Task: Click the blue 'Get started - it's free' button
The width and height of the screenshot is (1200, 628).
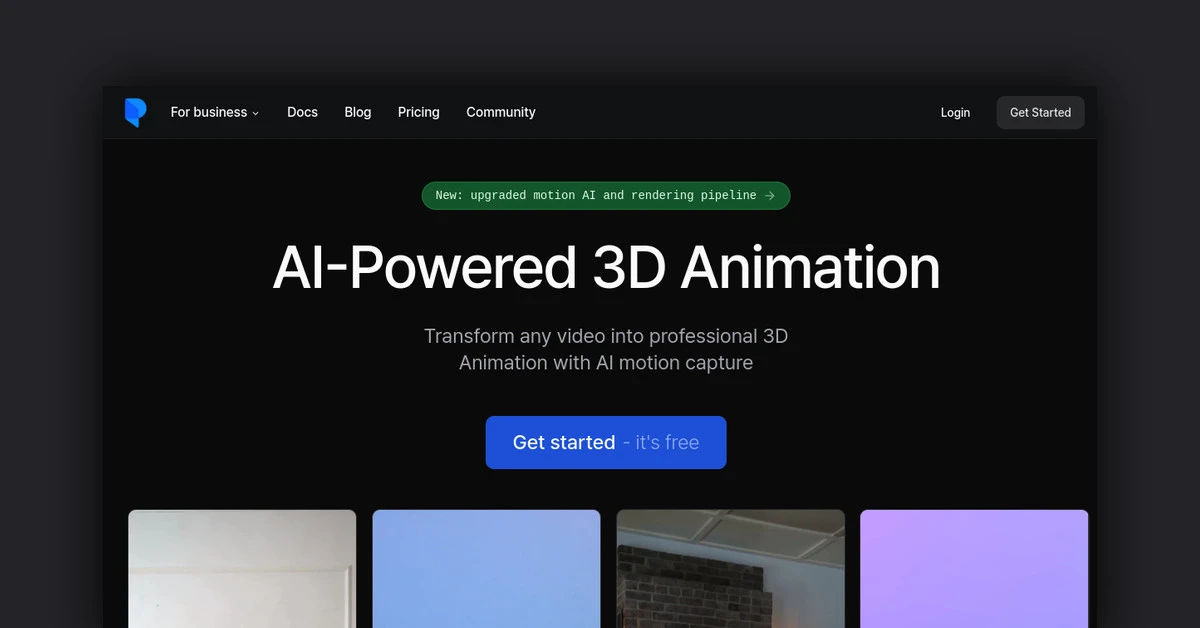Action: tap(606, 443)
